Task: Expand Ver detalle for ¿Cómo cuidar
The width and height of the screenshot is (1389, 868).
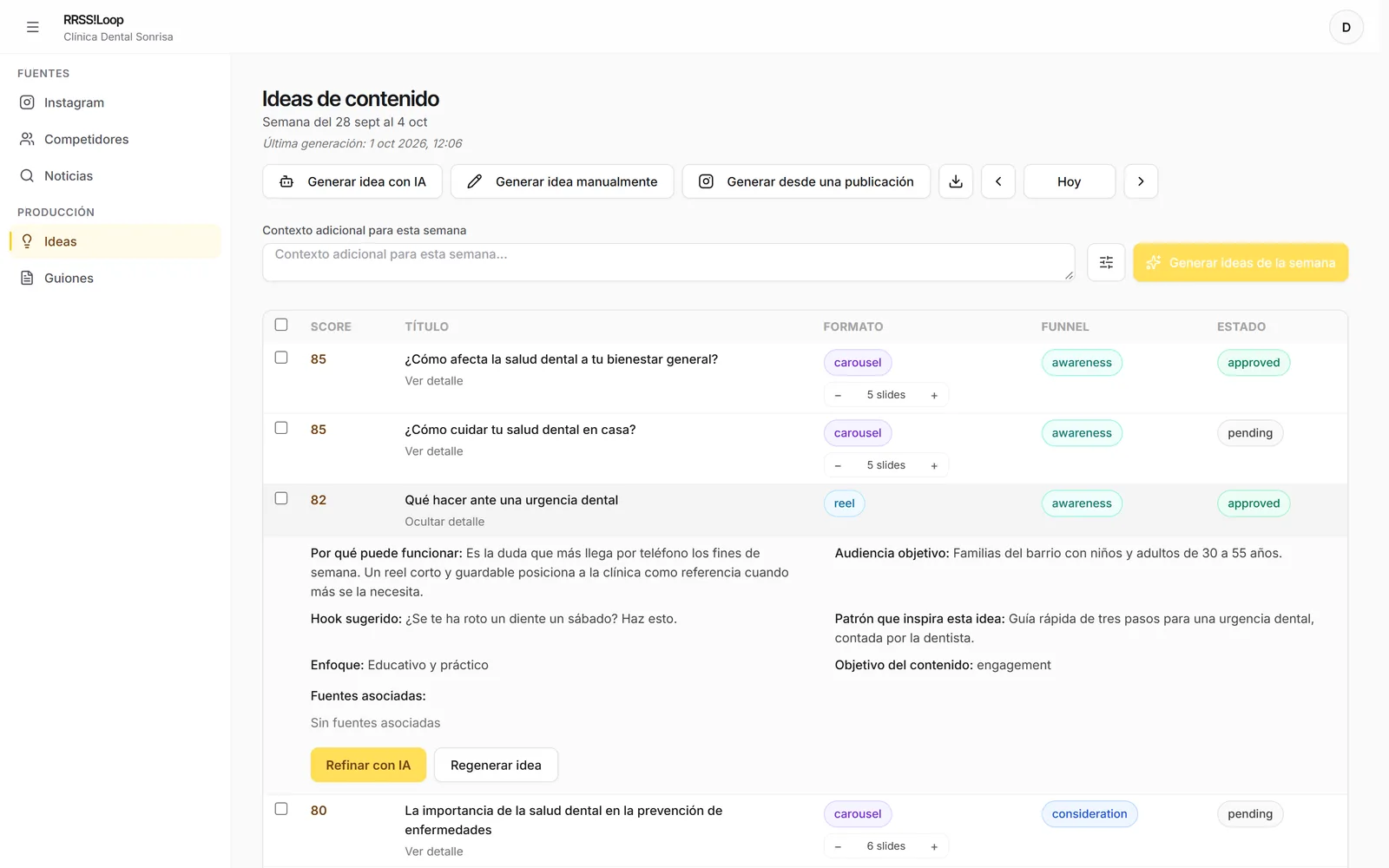Action: tap(434, 451)
